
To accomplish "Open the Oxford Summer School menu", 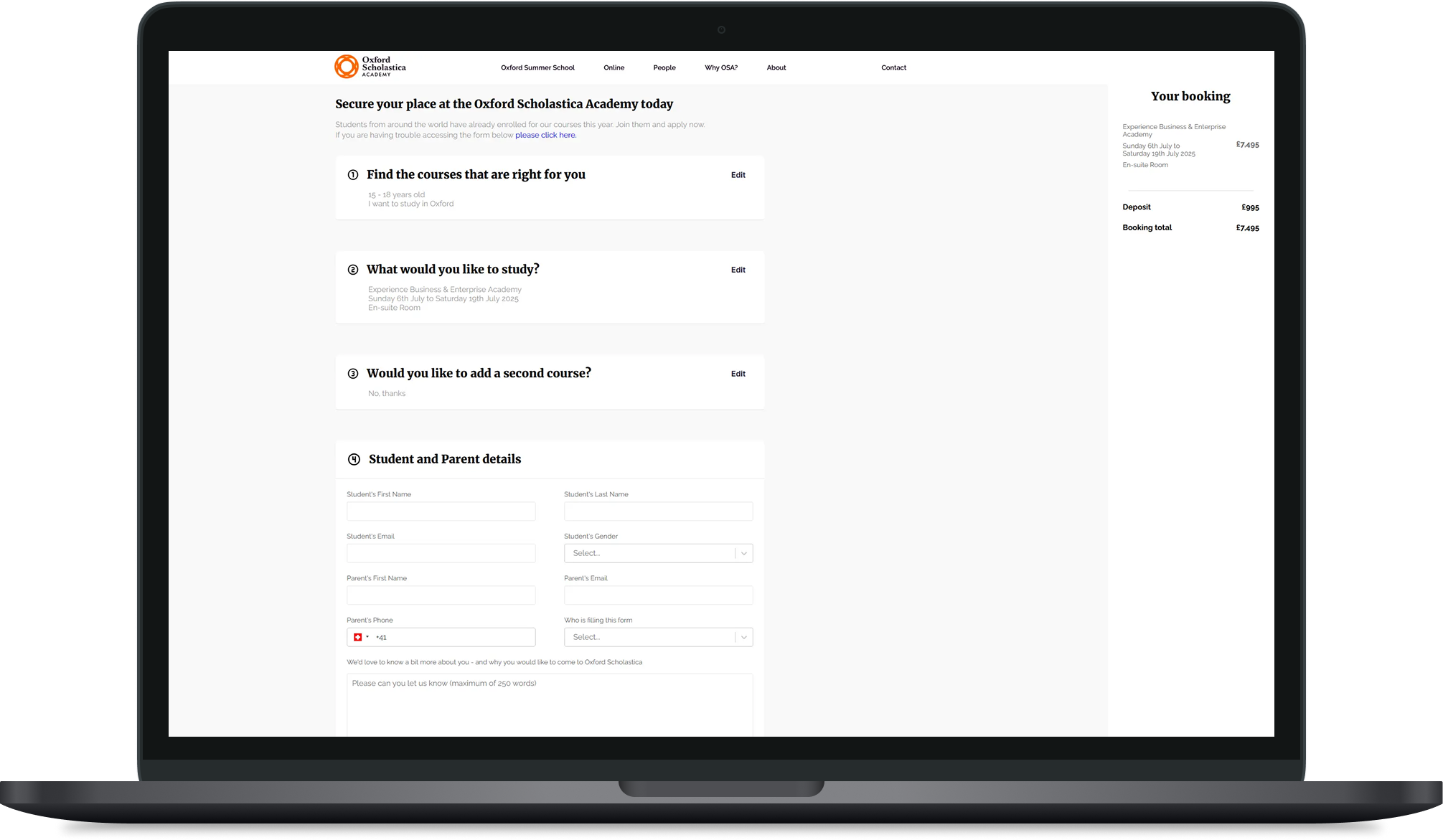I will tap(537, 68).
